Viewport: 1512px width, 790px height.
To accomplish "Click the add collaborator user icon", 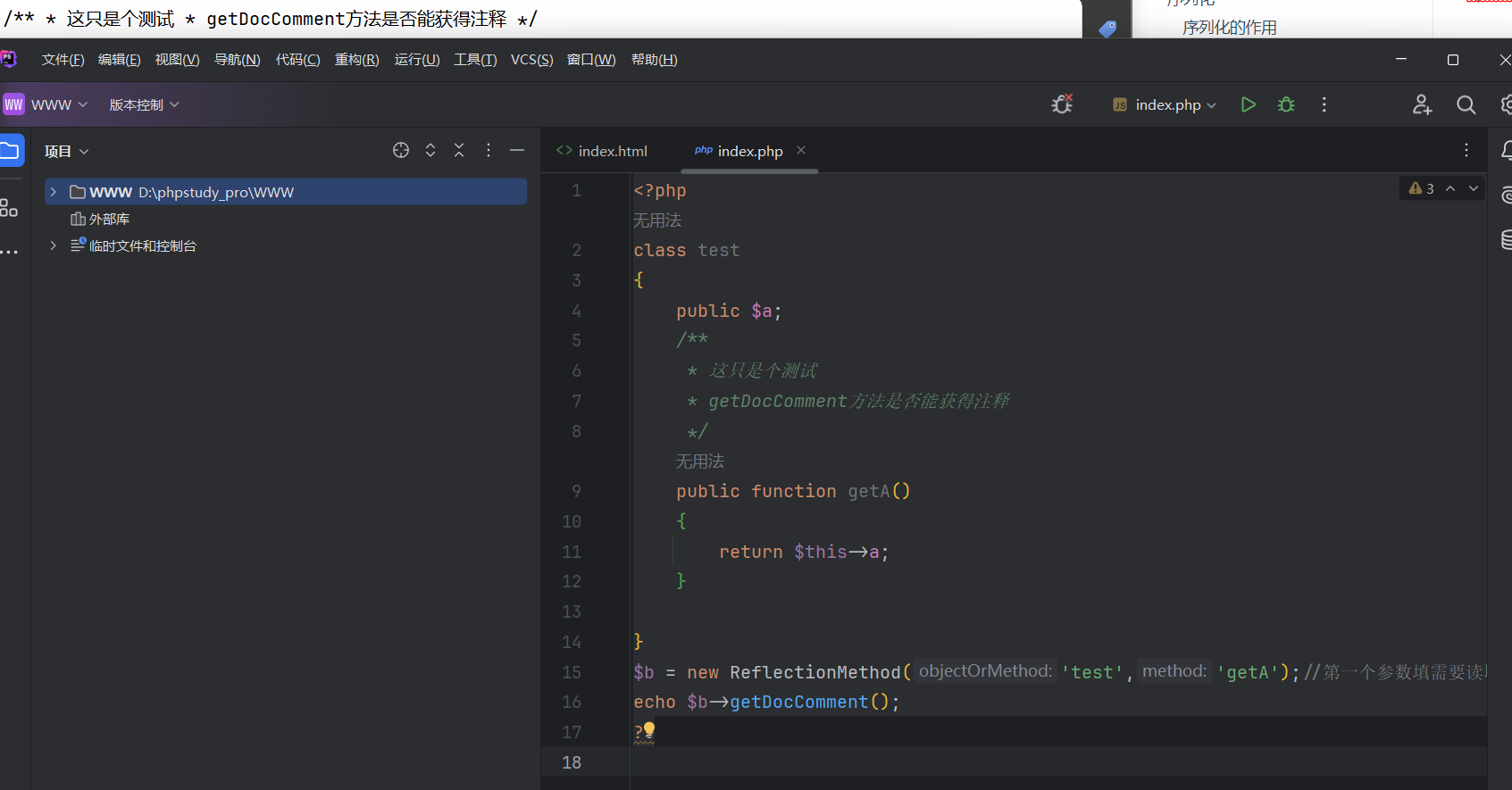I will 1422,105.
